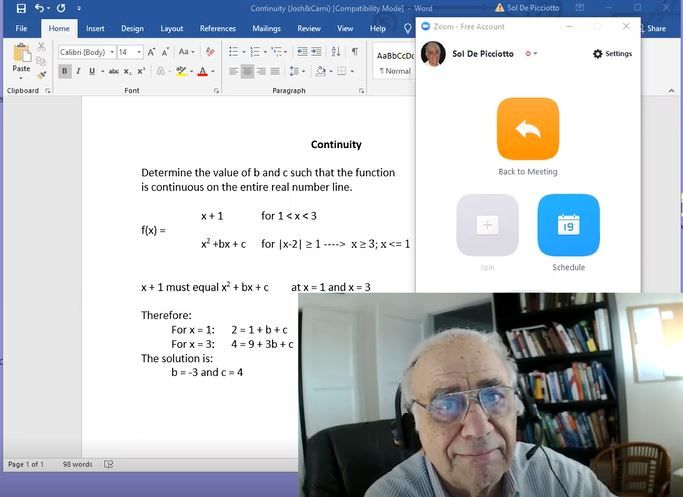Open the References ribbon tab

pos(217,29)
